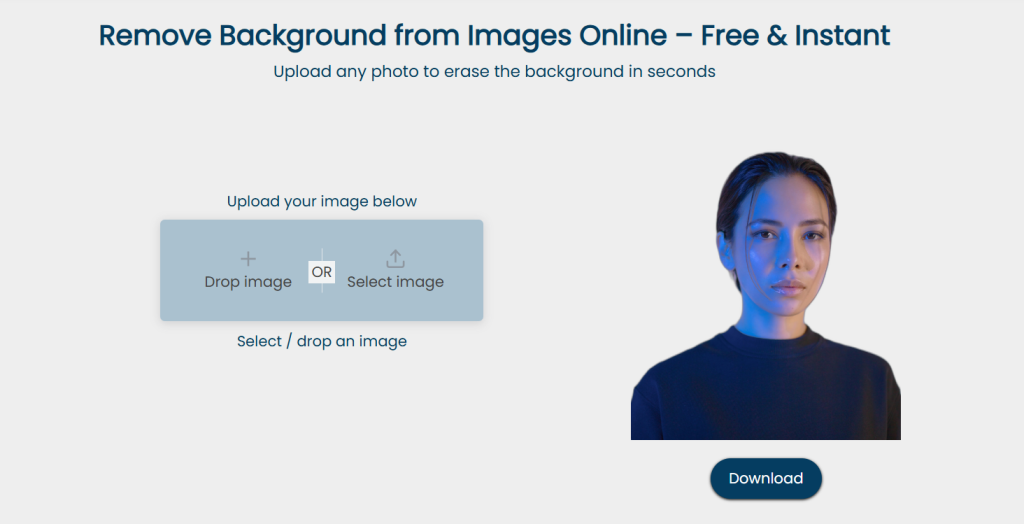Click the "Upload your image below" label
Screen dimensions: 1024x524
[321, 201]
